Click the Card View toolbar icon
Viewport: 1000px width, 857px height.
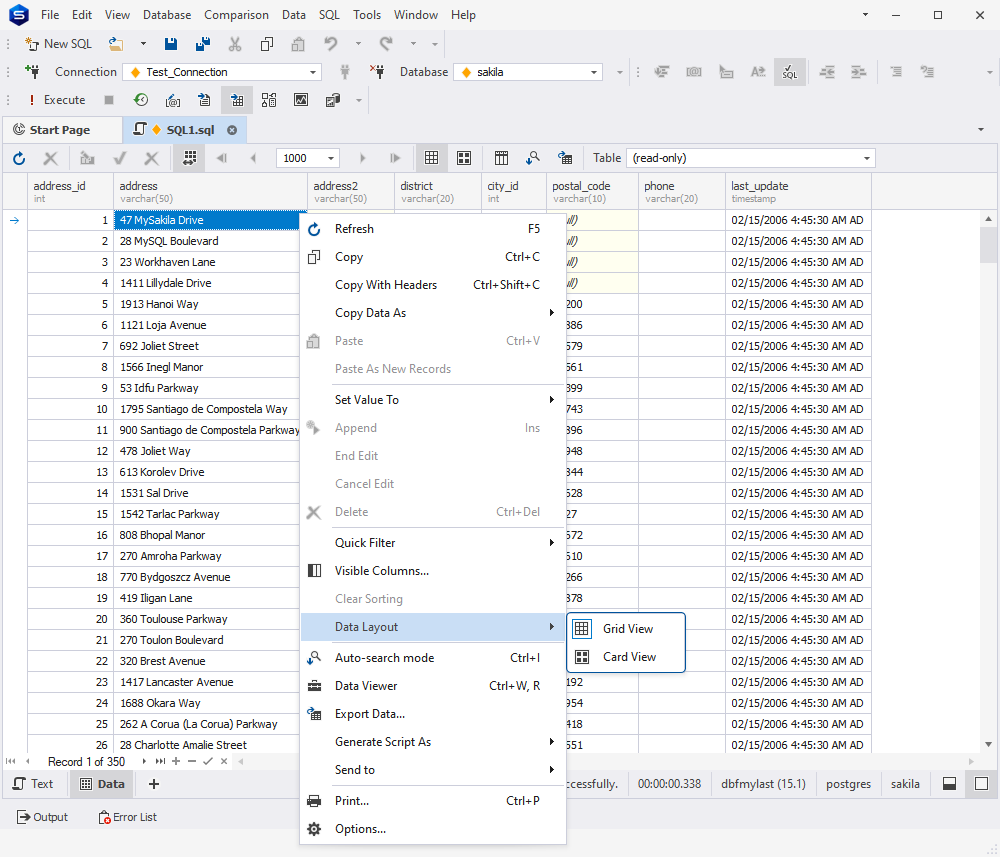[x=464, y=158]
